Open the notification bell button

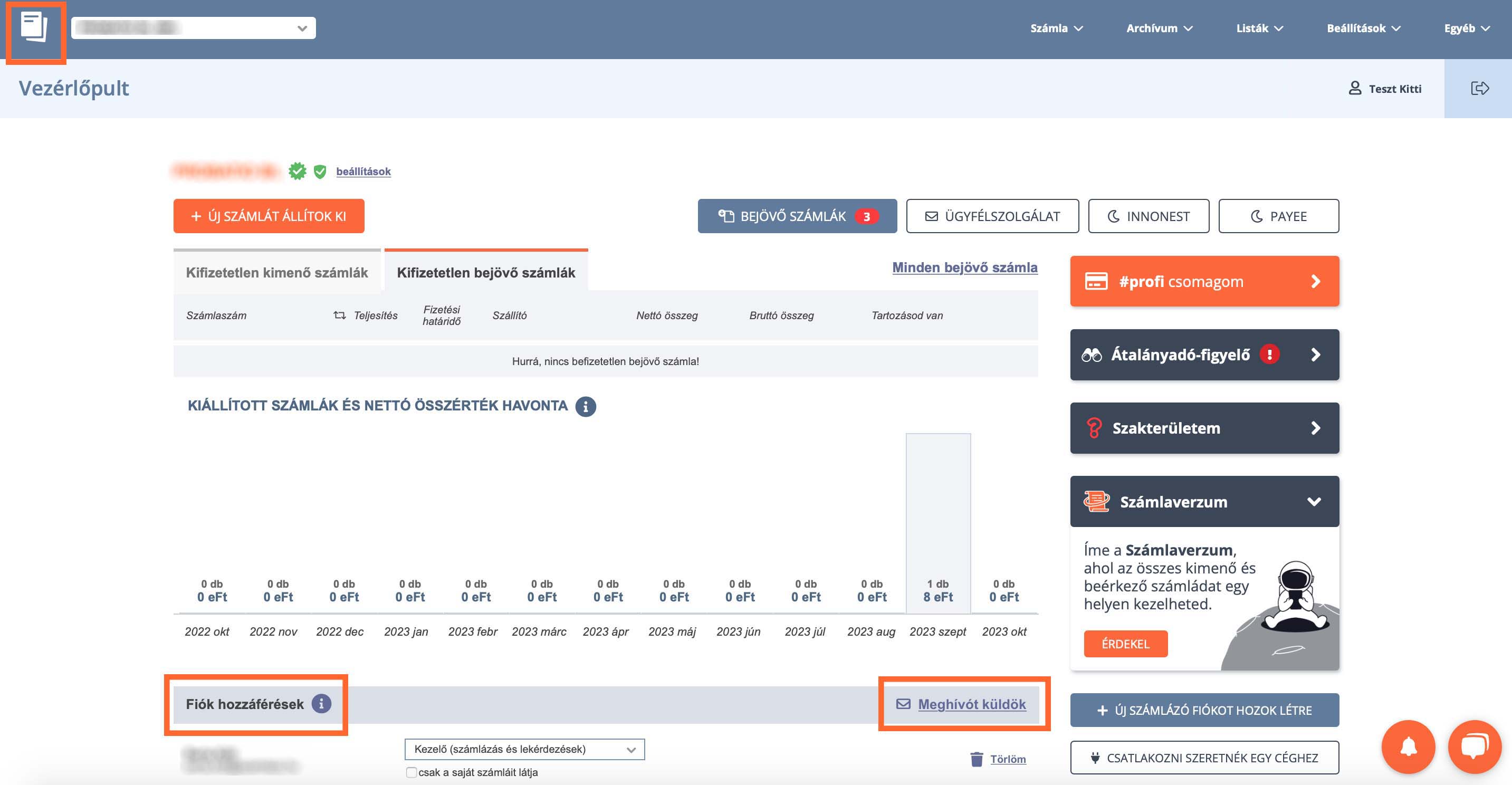(x=1408, y=747)
